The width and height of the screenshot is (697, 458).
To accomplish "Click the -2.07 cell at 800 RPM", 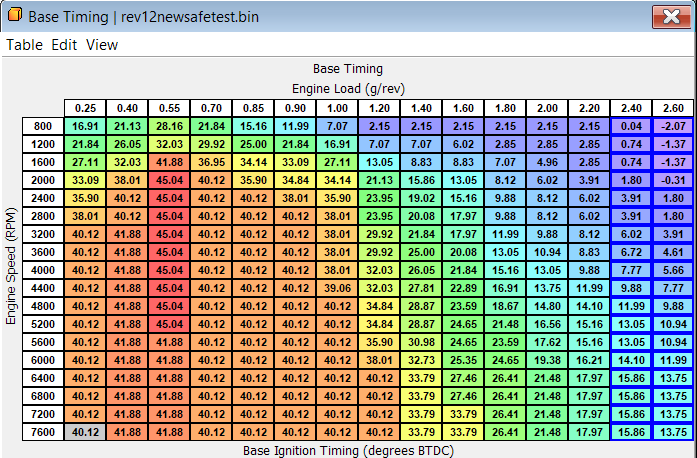I will pyautogui.click(x=673, y=126).
